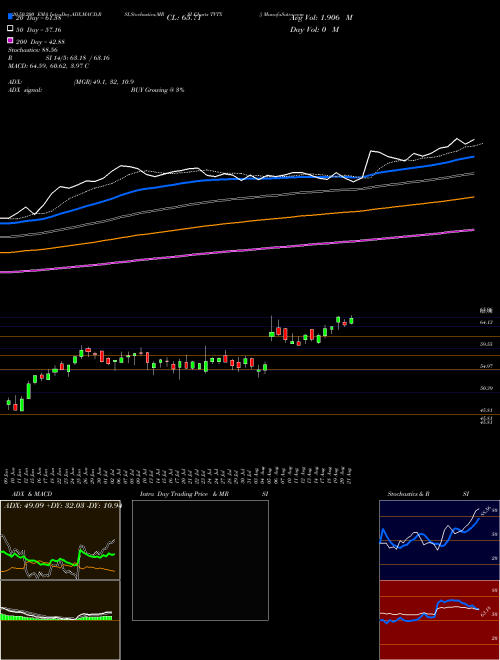Open the Stochastics & RSI panel title
Screen dimensions: 500x660
pyautogui.click(x=409, y=494)
